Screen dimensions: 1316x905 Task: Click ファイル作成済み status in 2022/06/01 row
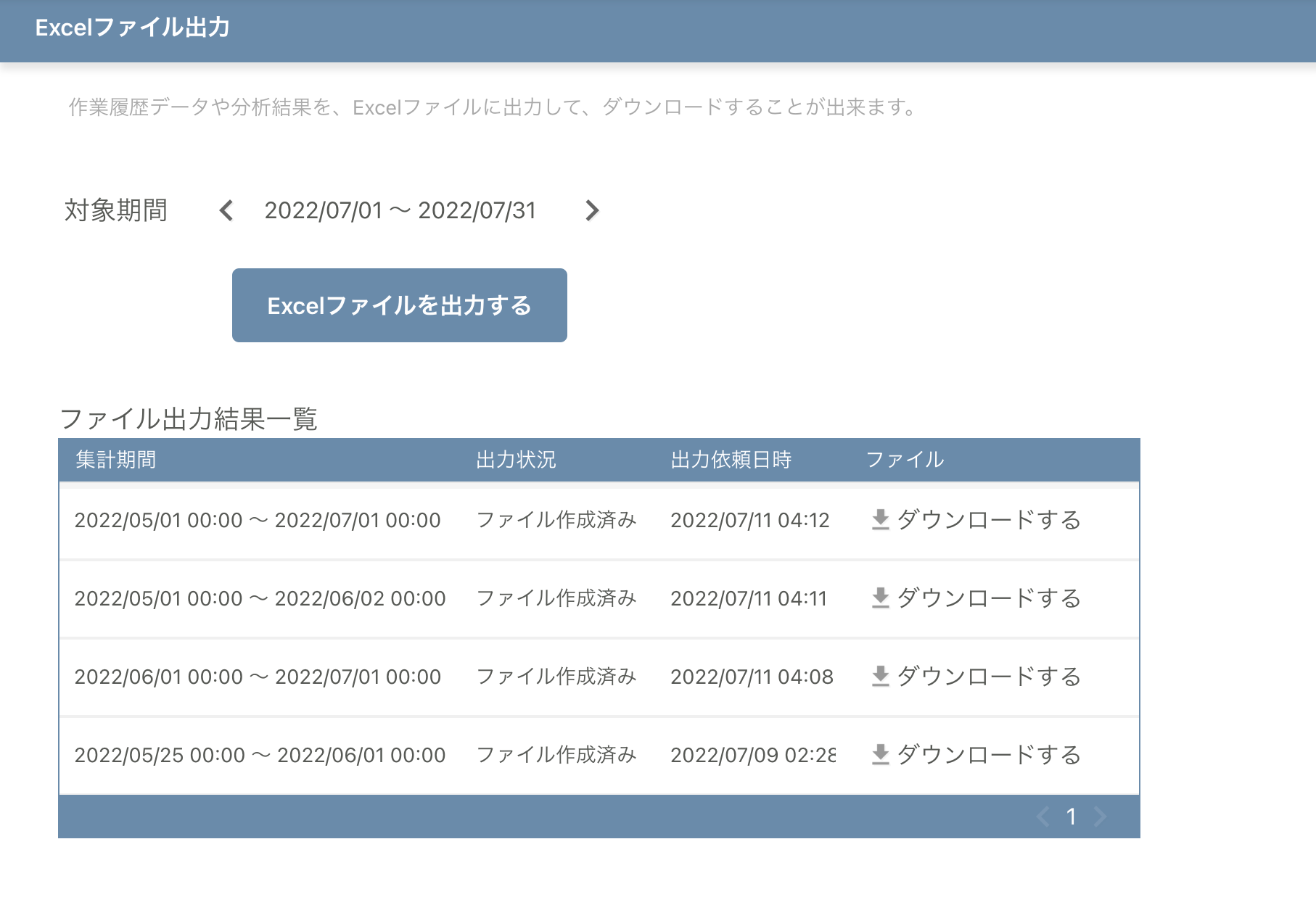click(x=556, y=677)
